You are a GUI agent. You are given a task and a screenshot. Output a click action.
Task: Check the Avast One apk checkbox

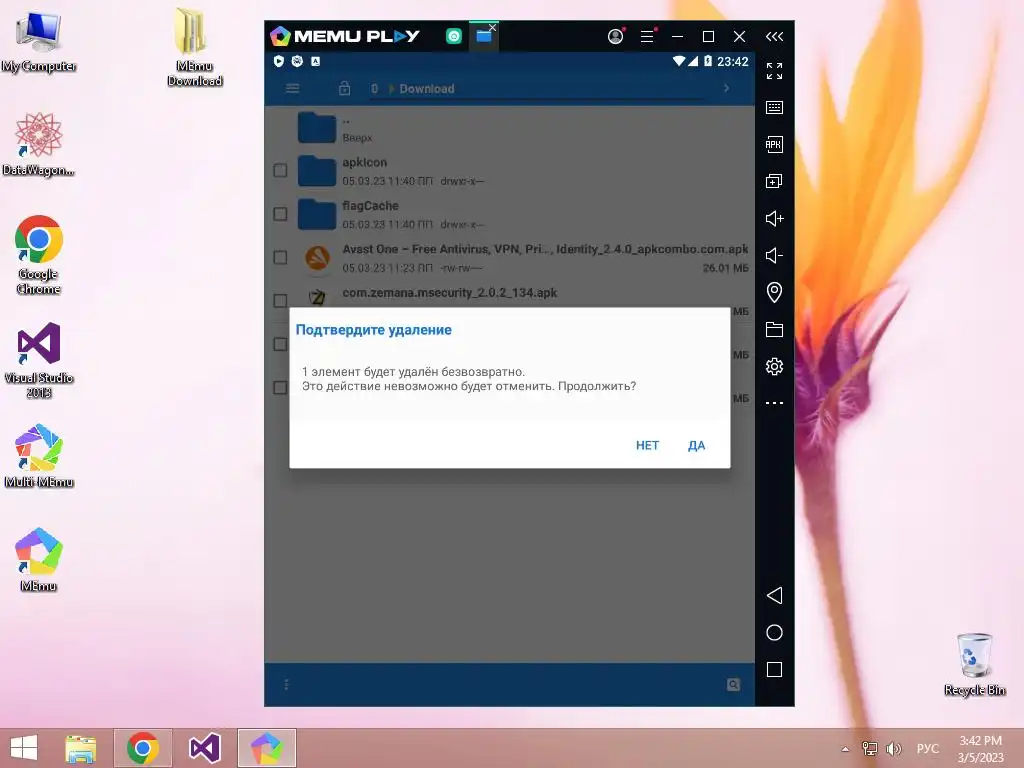(x=280, y=257)
